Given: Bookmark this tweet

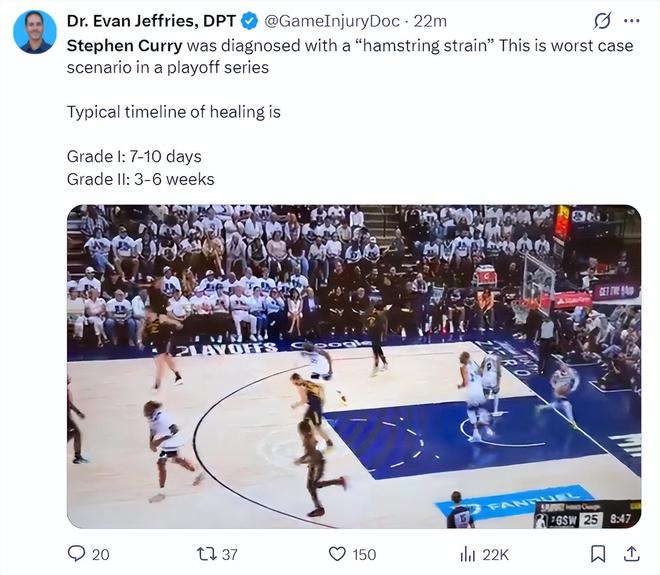Looking at the screenshot, I should (x=598, y=553).
